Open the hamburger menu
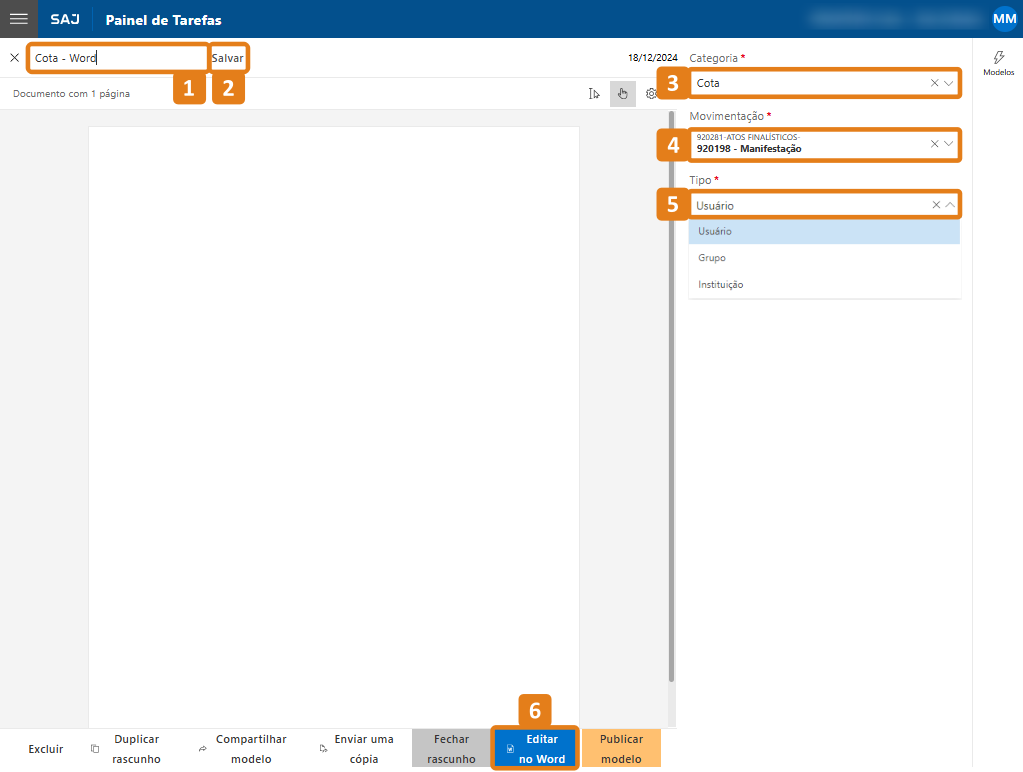 tap(18, 19)
